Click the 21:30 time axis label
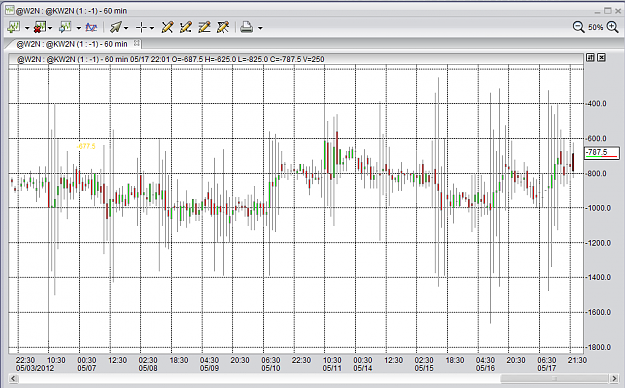 click(x=577, y=360)
